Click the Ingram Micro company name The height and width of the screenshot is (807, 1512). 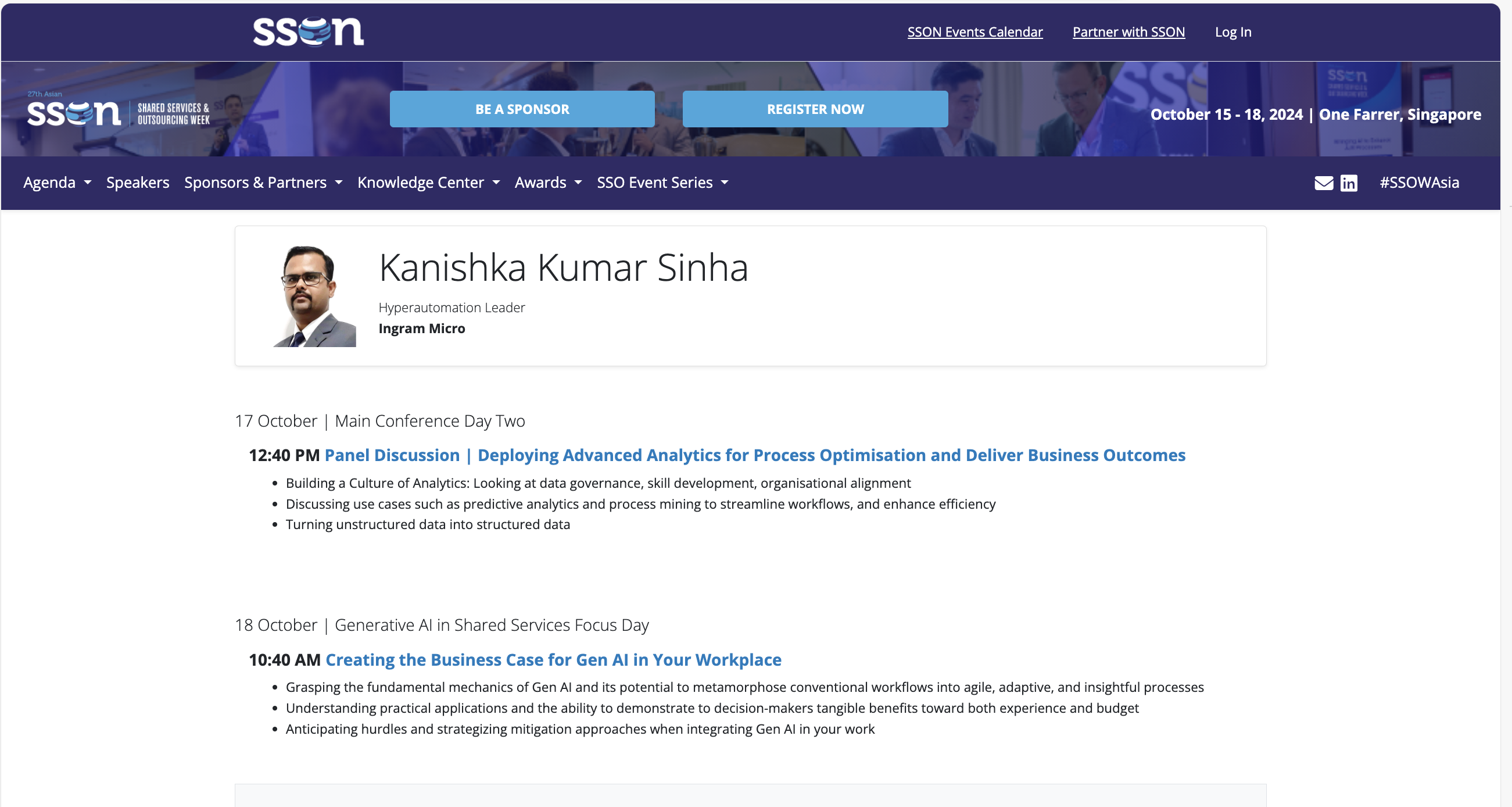pyautogui.click(x=421, y=328)
